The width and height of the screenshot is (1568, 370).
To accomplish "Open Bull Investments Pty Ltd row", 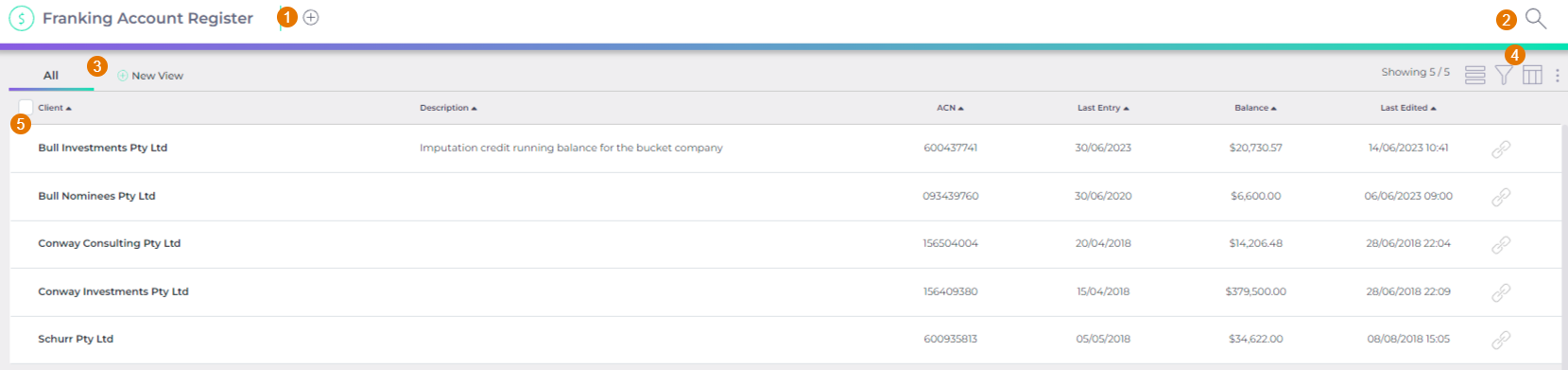I will pyautogui.click(x=784, y=149).
